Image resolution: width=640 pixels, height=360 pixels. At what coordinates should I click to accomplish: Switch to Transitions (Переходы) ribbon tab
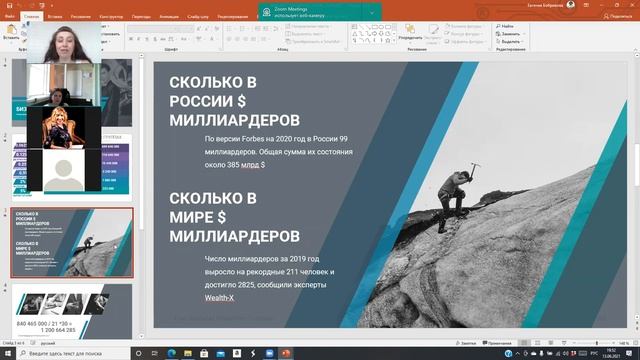[x=141, y=17]
